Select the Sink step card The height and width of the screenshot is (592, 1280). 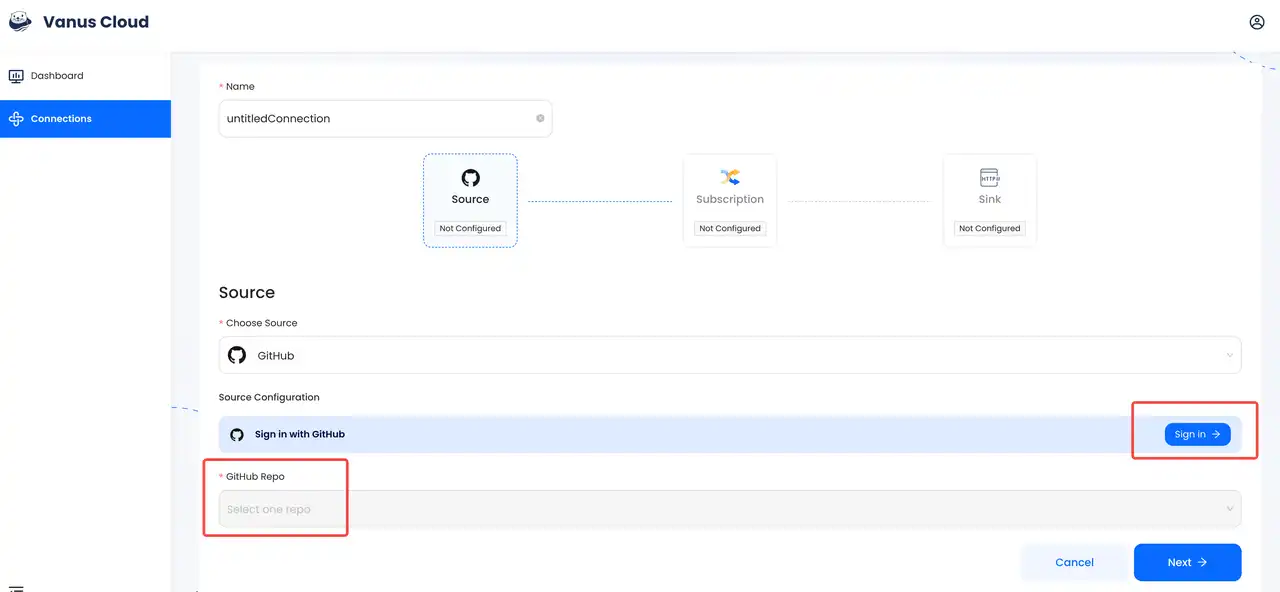pyautogui.click(x=990, y=200)
